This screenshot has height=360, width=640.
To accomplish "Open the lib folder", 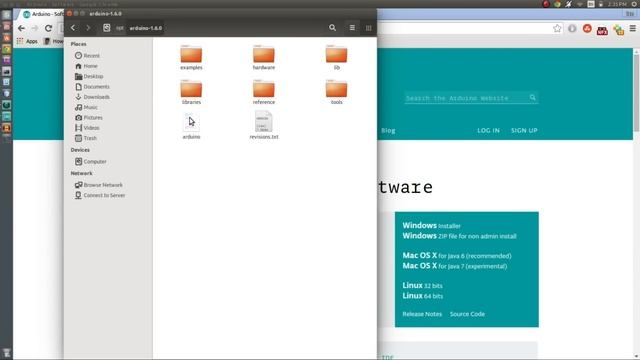I will pyautogui.click(x=336, y=57).
